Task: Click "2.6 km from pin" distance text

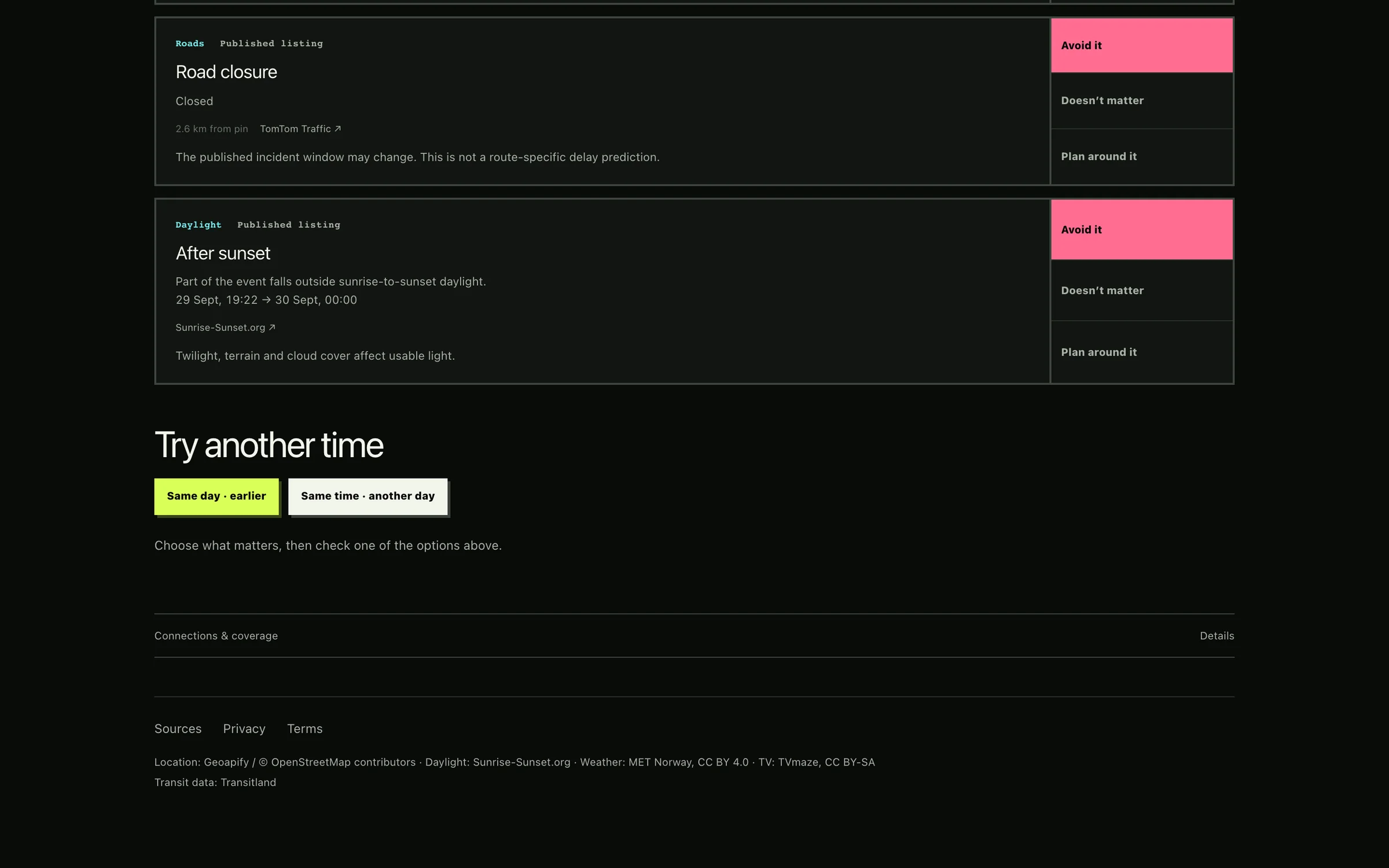Action: tap(212, 129)
